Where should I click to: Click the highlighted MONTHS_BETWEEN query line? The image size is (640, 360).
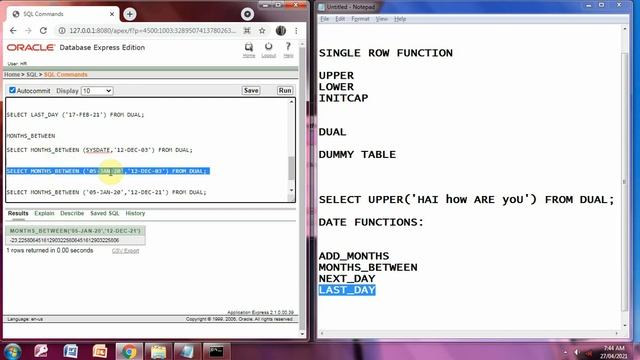coord(108,171)
